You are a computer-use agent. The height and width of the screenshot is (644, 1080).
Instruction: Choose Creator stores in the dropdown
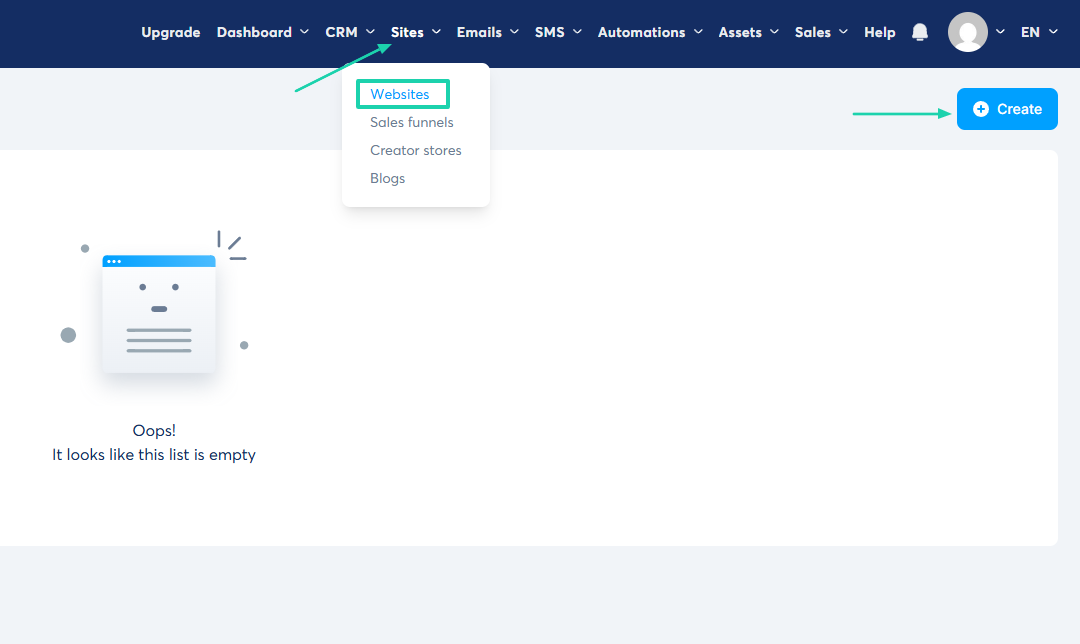tap(415, 150)
